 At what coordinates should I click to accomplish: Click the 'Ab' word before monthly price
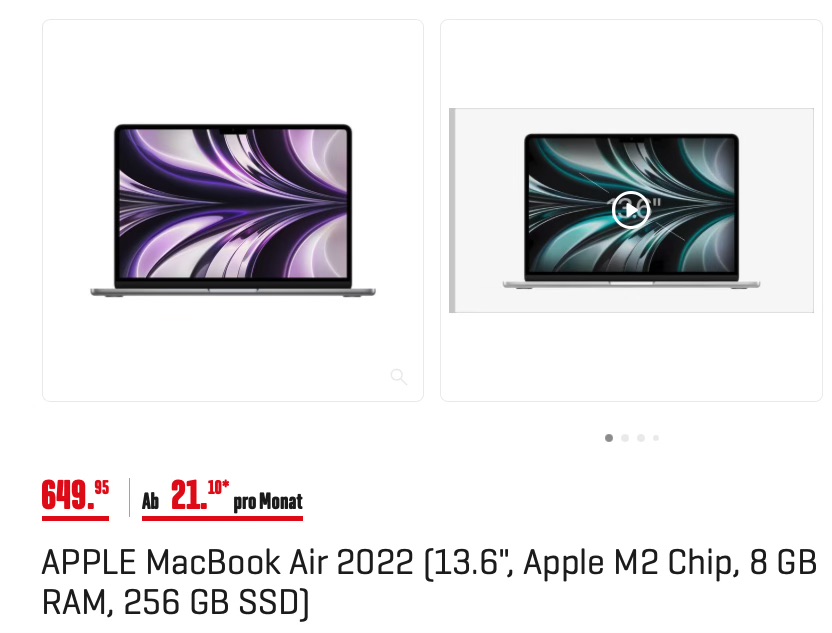150,501
